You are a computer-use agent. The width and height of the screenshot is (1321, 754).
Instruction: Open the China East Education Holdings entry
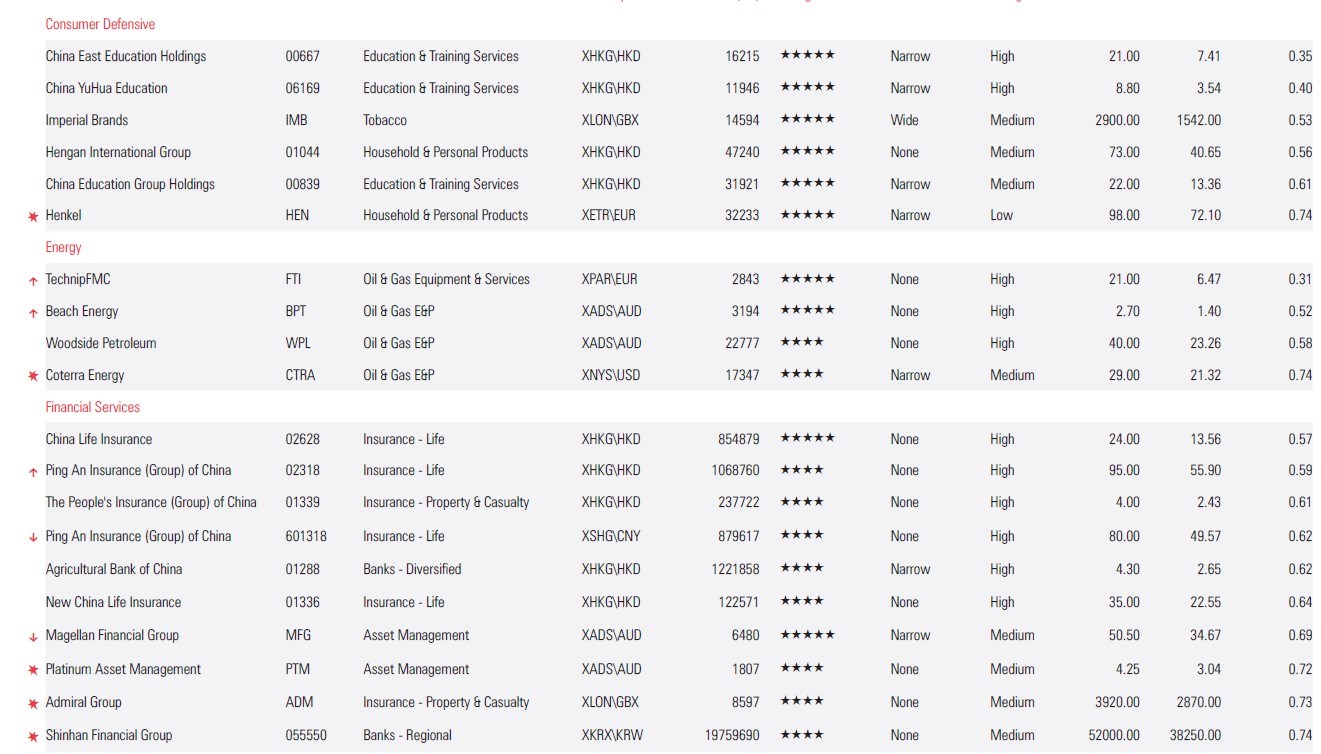click(125, 56)
